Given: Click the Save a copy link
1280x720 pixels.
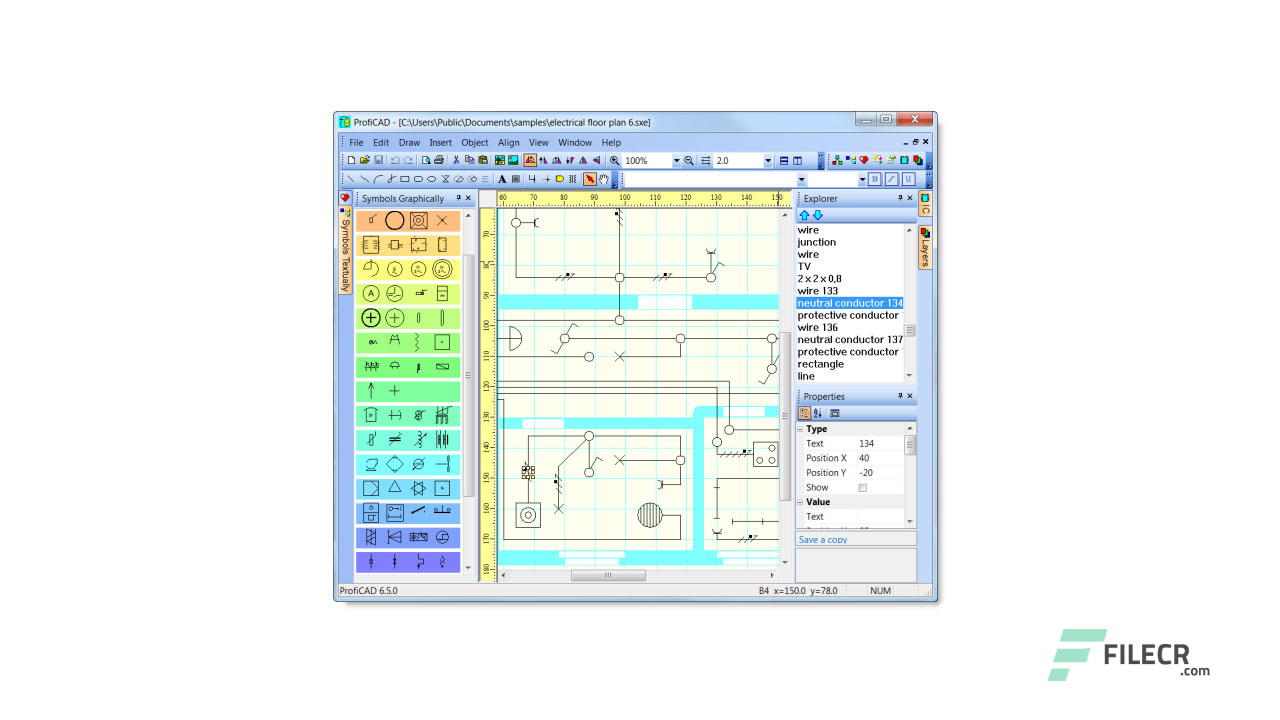Looking at the screenshot, I should (823, 539).
